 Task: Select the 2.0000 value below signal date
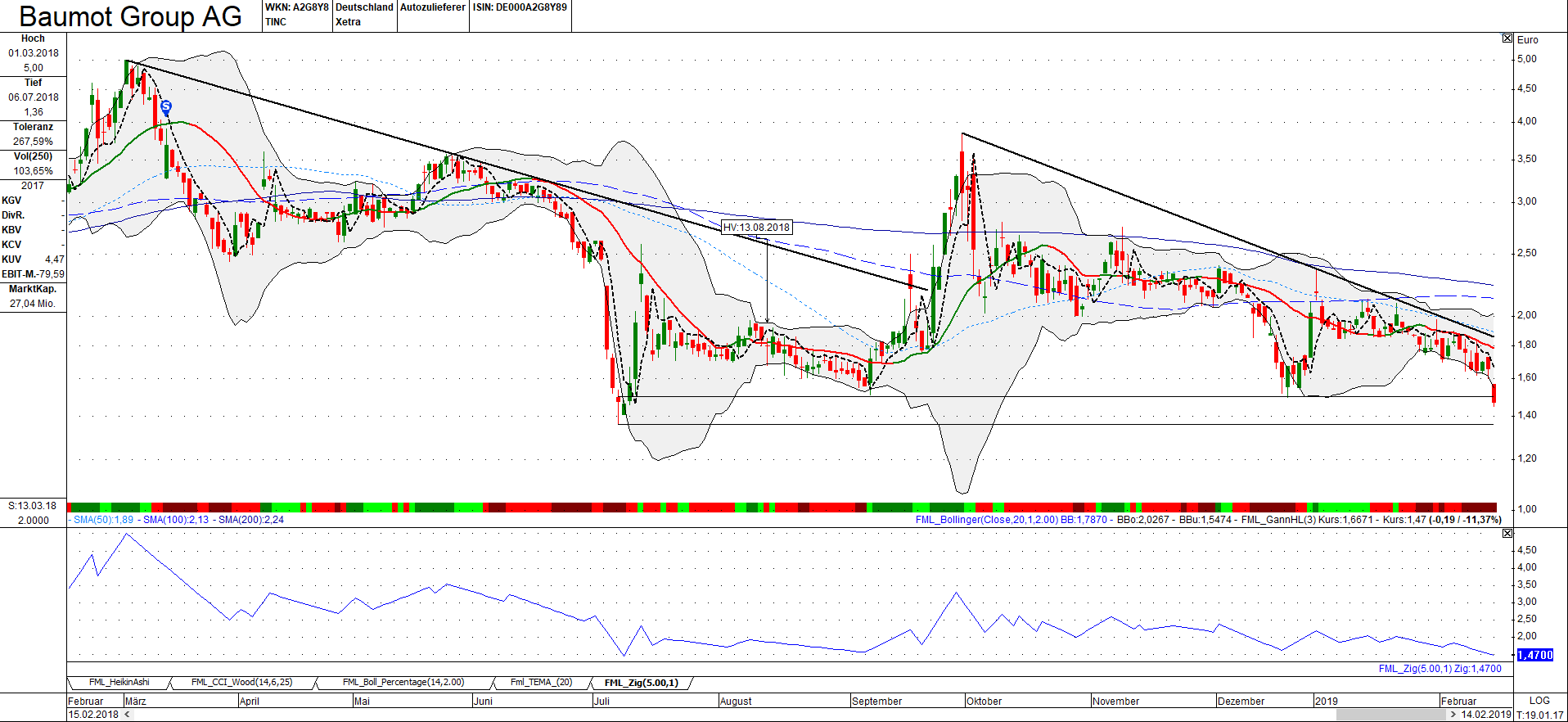(x=33, y=521)
